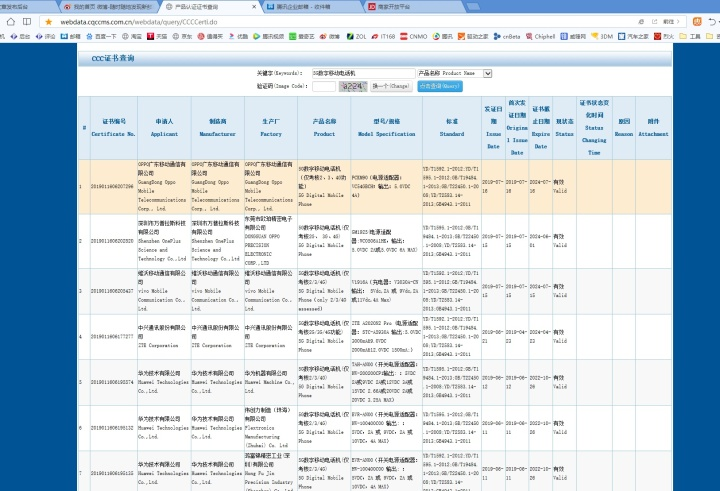Click the captcha image a224
Screen dimensions: 720x491
click(x=353, y=86)
